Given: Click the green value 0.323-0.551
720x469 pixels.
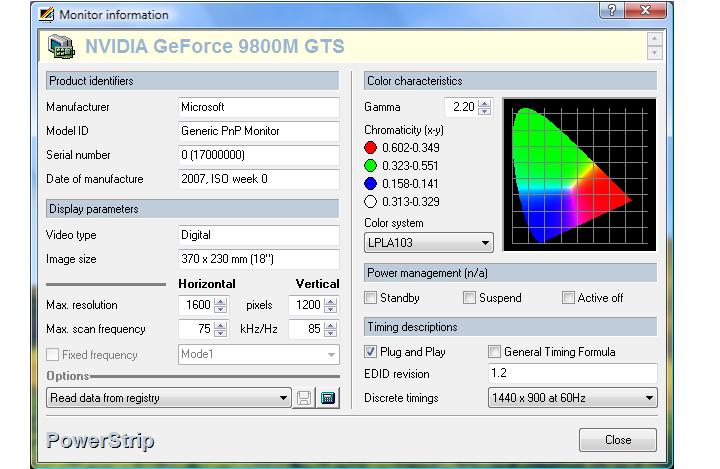Looking at the screenshot, I should [x=411, y=165].
